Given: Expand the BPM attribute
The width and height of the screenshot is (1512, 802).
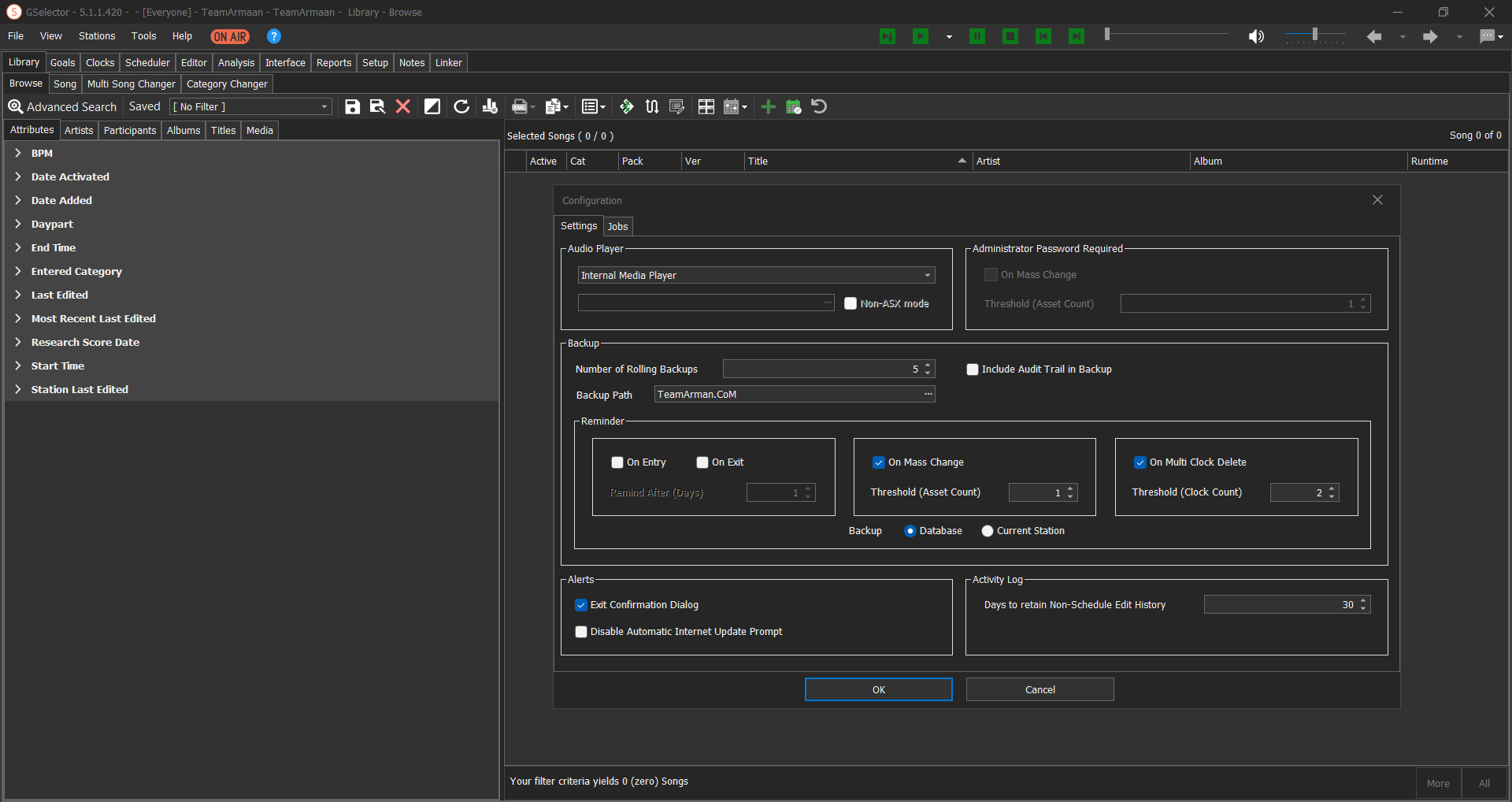Looking at the screenshot, I should [x=17, y=153].
